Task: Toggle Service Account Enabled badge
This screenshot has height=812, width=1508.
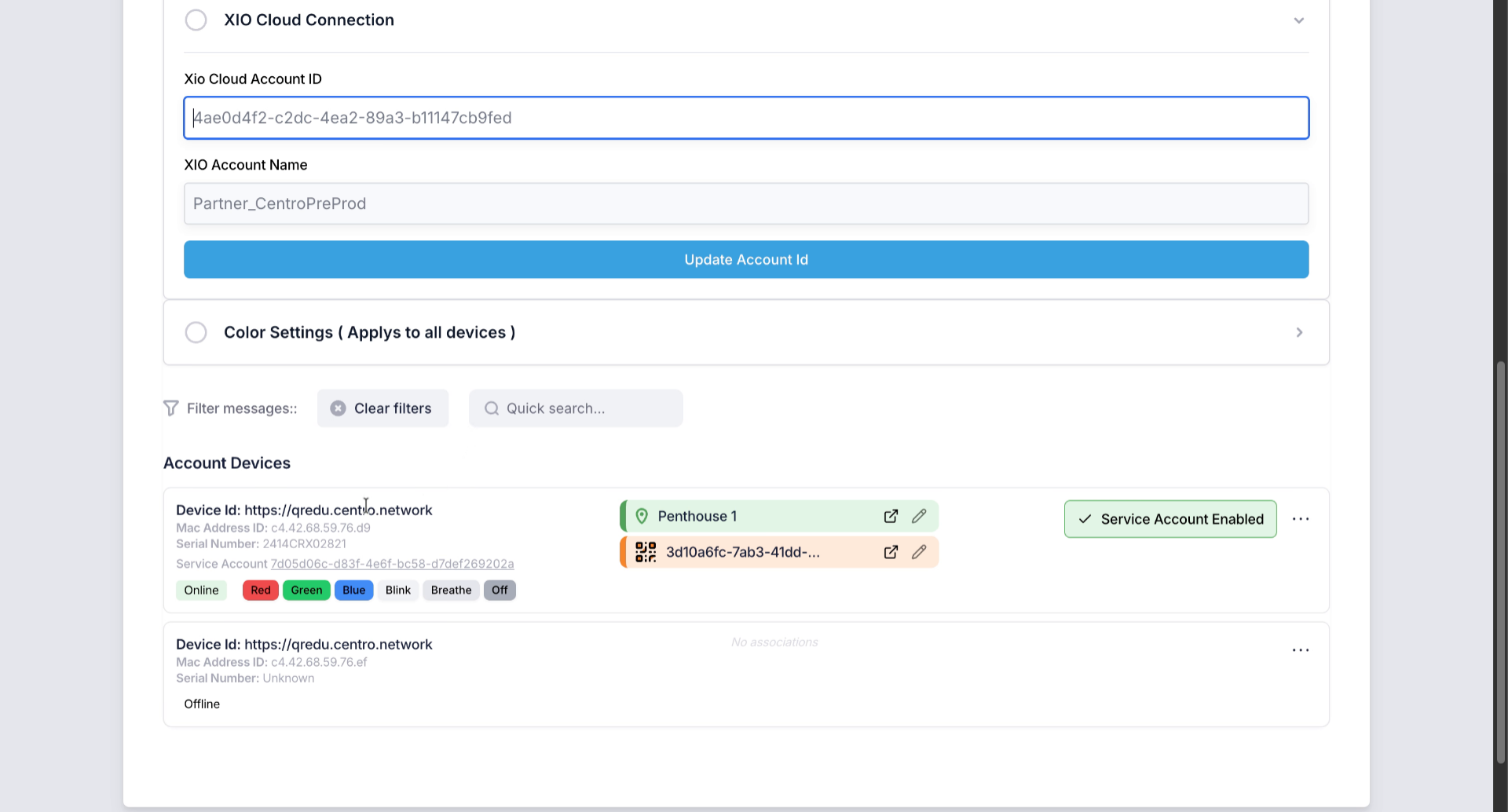Action: 1169,518
